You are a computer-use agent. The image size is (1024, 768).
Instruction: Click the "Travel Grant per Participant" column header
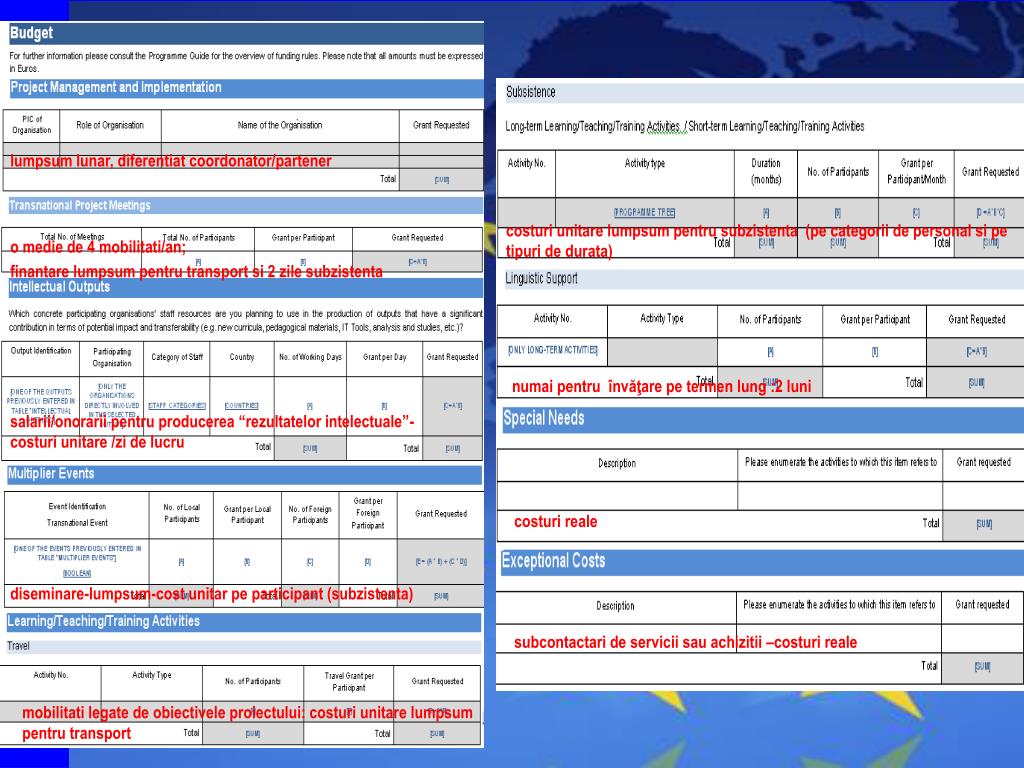(349, 682)
